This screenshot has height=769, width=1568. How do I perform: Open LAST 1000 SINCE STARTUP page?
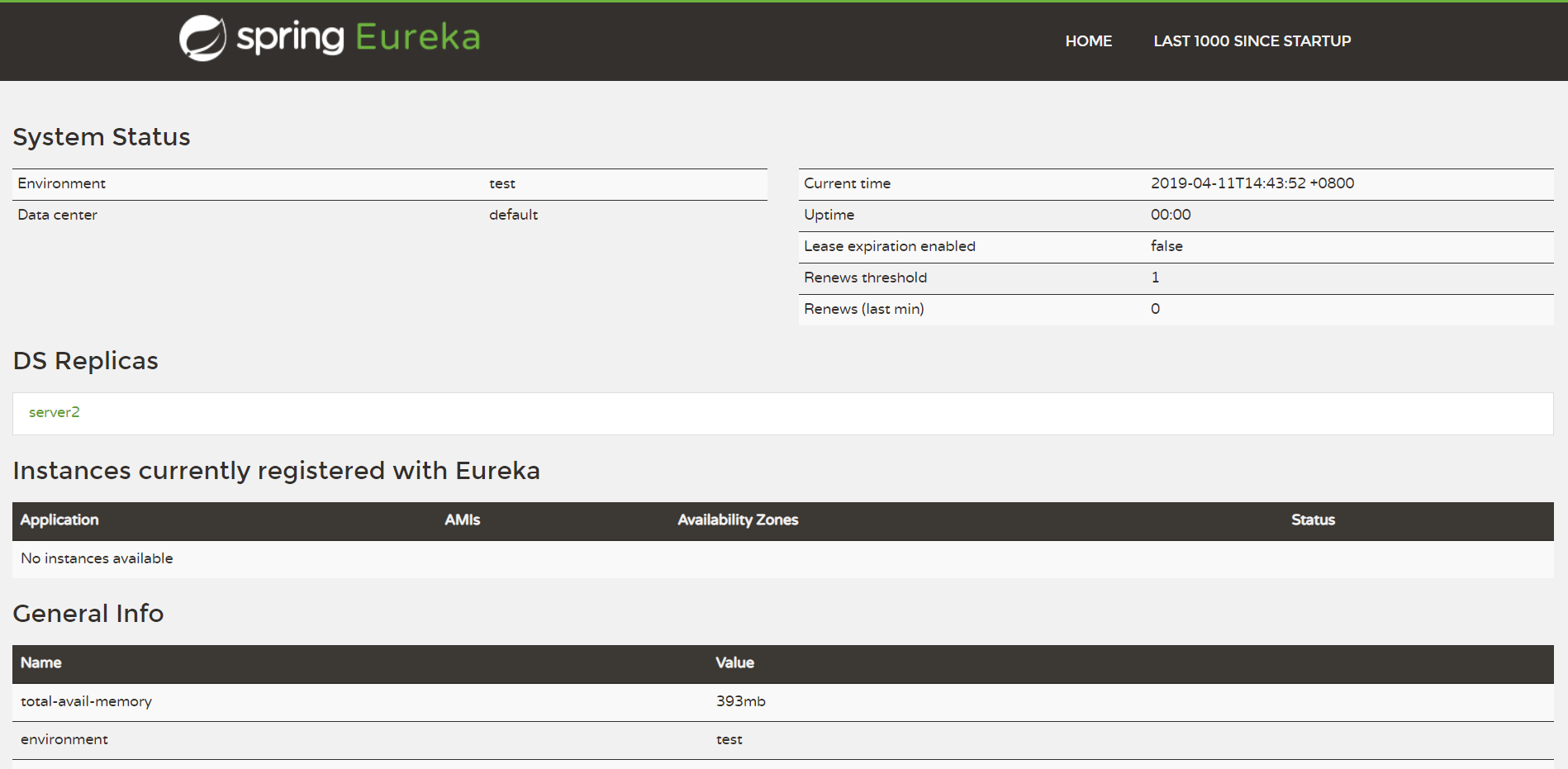click(1252, 41)
